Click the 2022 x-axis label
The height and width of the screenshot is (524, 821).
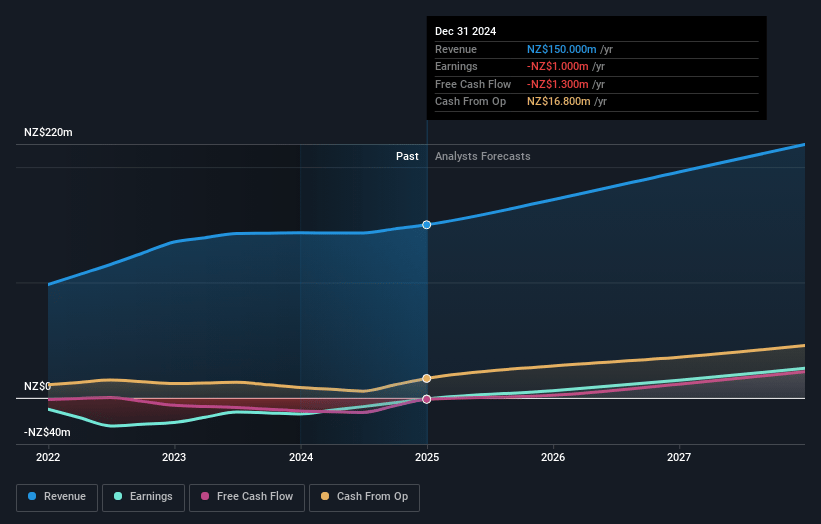click(48, 458)
